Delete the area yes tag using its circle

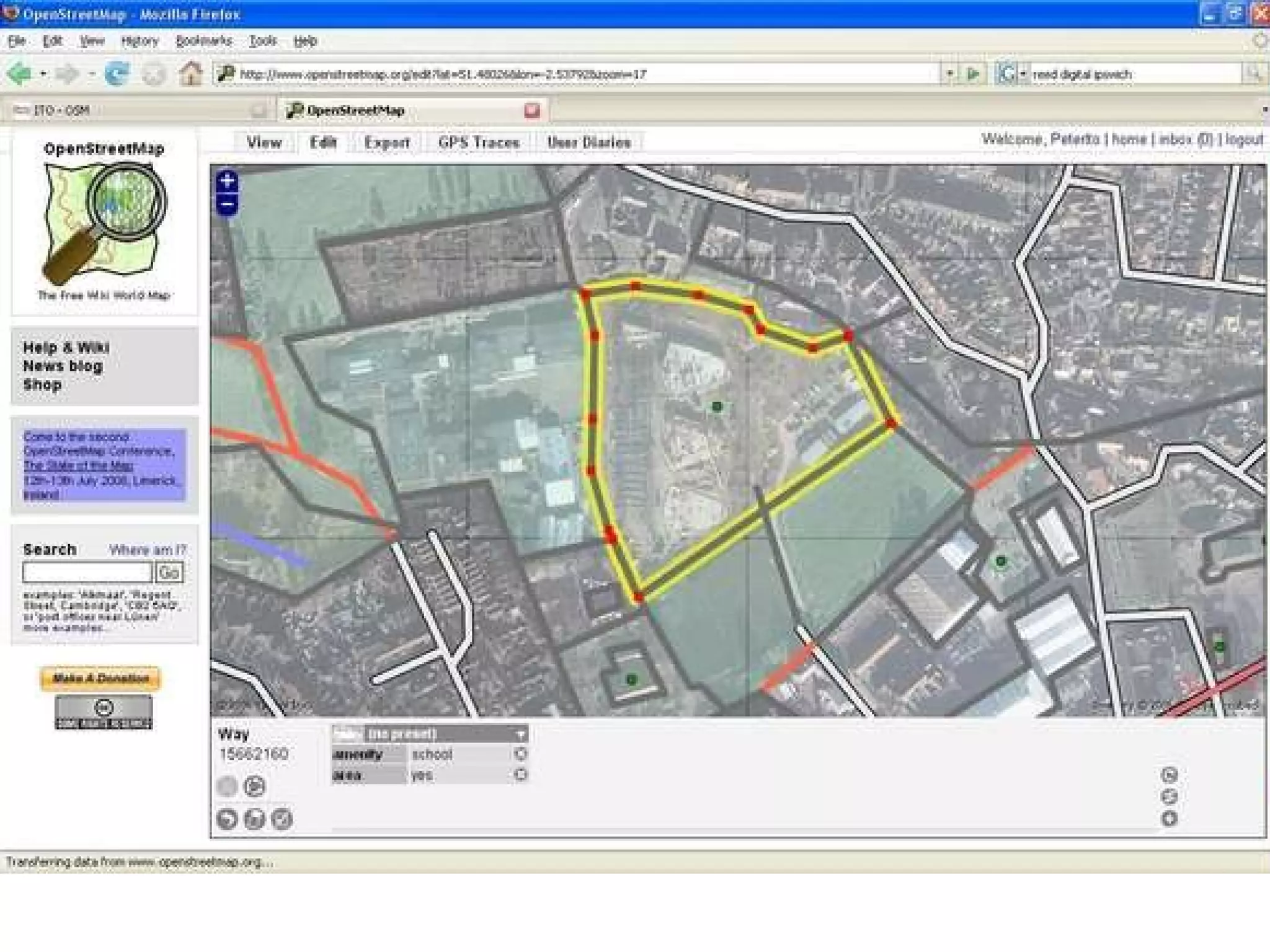click(x=520, y=775)
